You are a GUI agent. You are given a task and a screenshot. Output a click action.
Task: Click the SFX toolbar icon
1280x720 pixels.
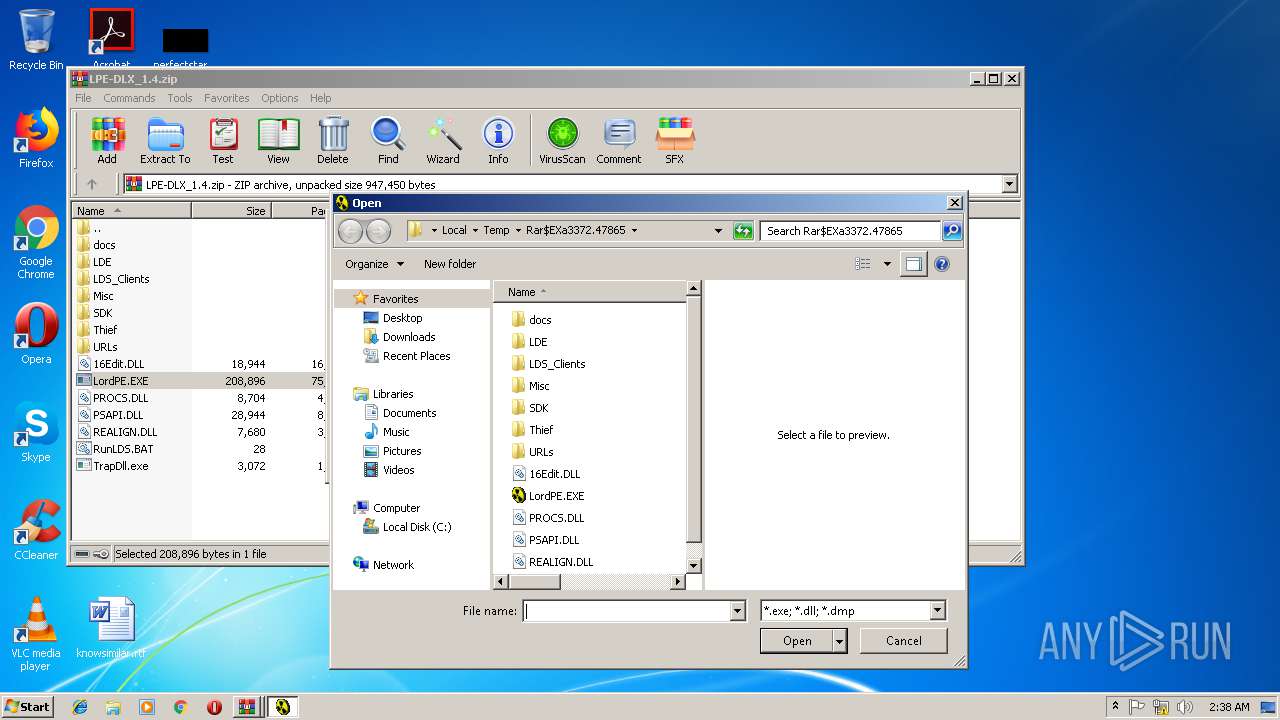pyautogui.click(x=675, y=141)
